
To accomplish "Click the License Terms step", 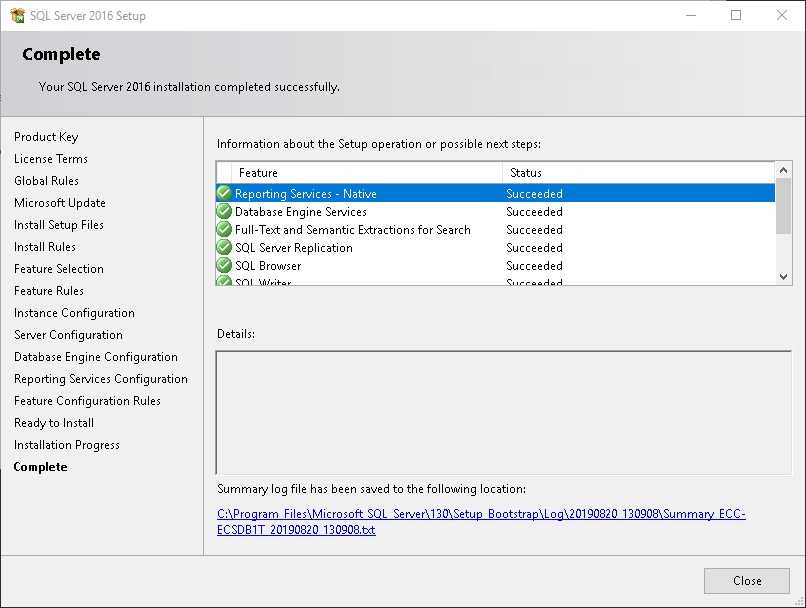I will (x=51, y=159).
